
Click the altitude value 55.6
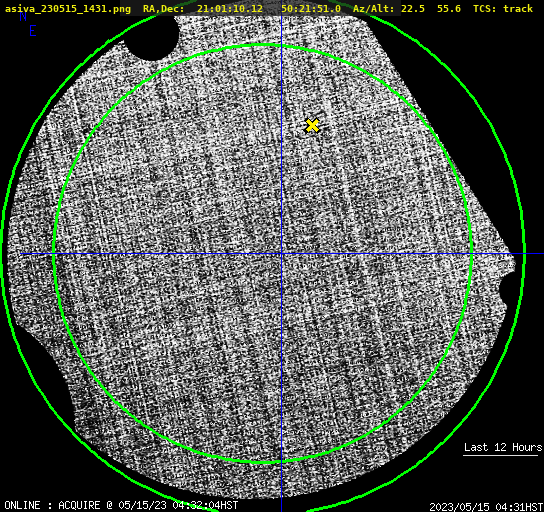(449, 8)
